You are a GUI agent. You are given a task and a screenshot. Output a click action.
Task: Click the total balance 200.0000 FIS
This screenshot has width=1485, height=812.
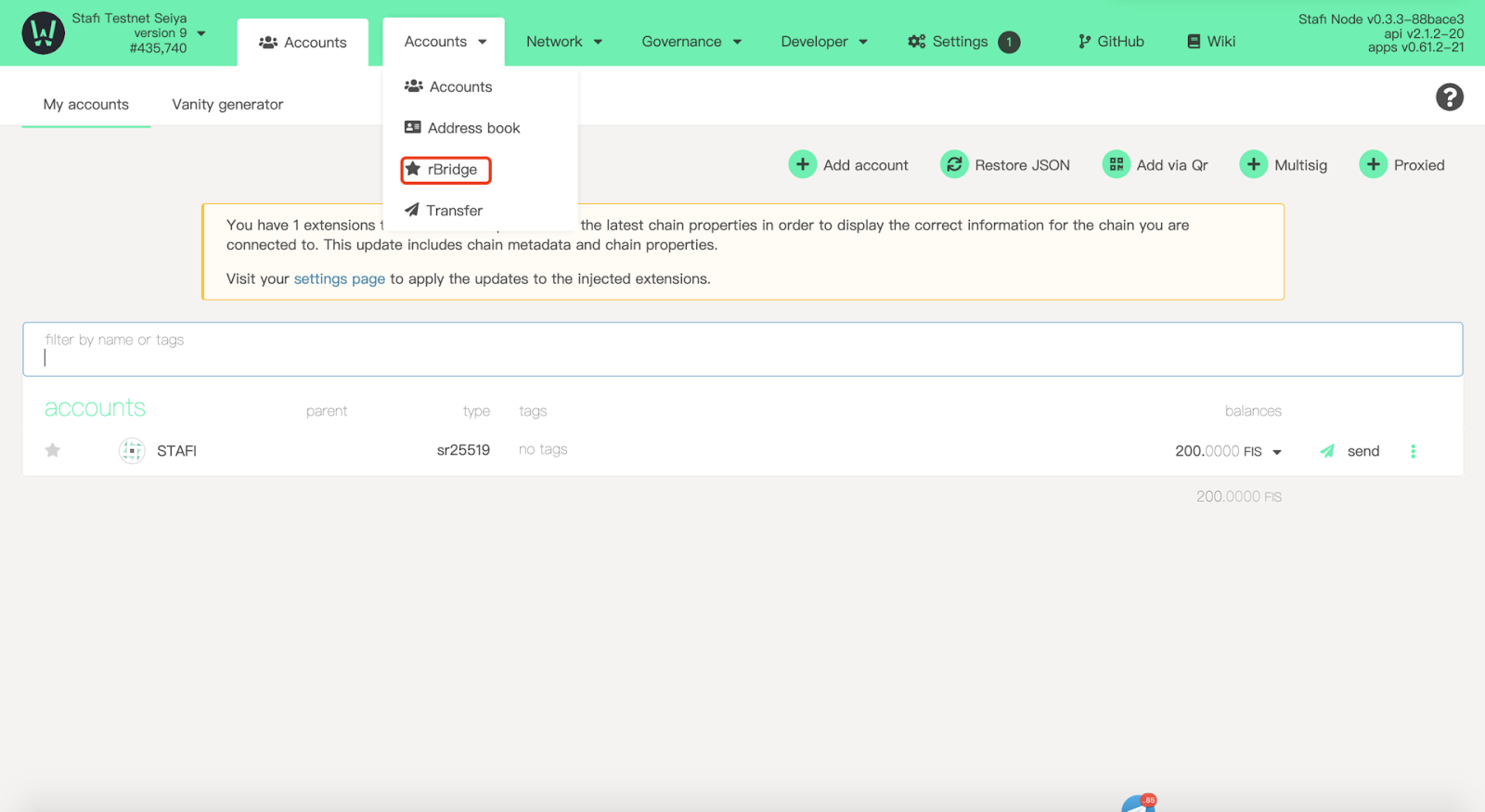pyautogui.click(x=1239, y=497)
